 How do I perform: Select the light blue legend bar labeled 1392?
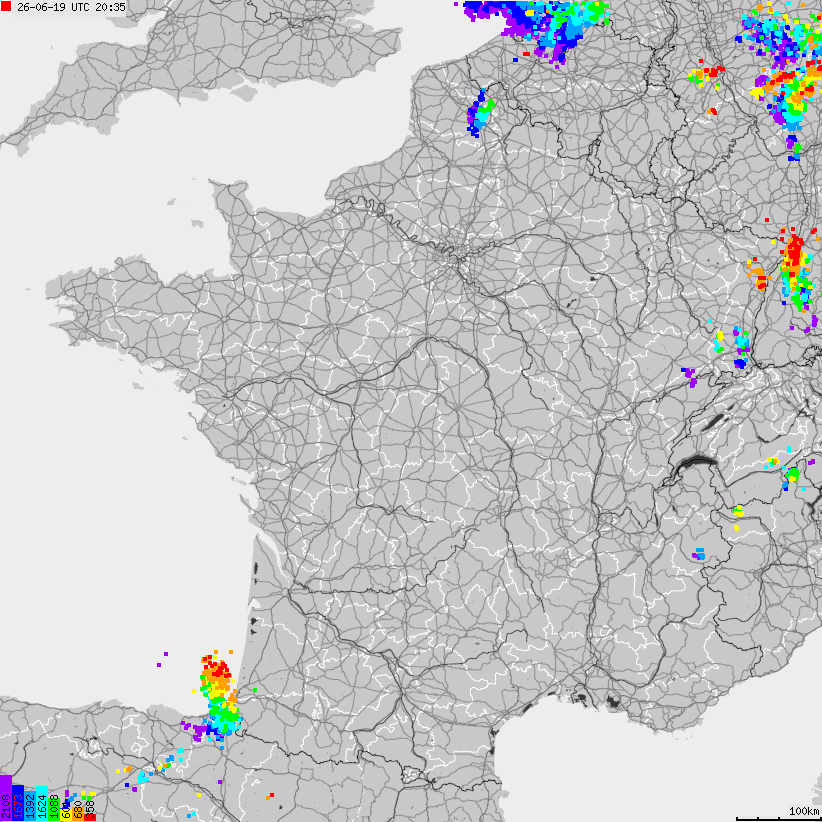(30, 806)
